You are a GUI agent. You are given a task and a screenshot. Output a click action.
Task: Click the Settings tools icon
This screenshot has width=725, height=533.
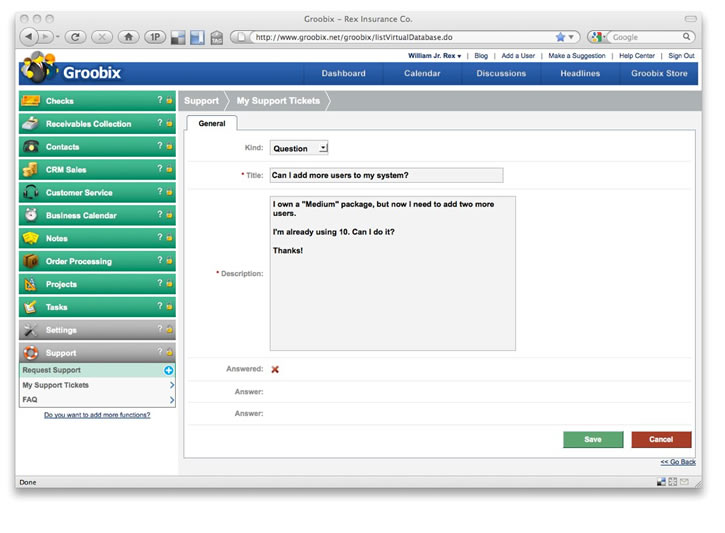tap(31, 330)
